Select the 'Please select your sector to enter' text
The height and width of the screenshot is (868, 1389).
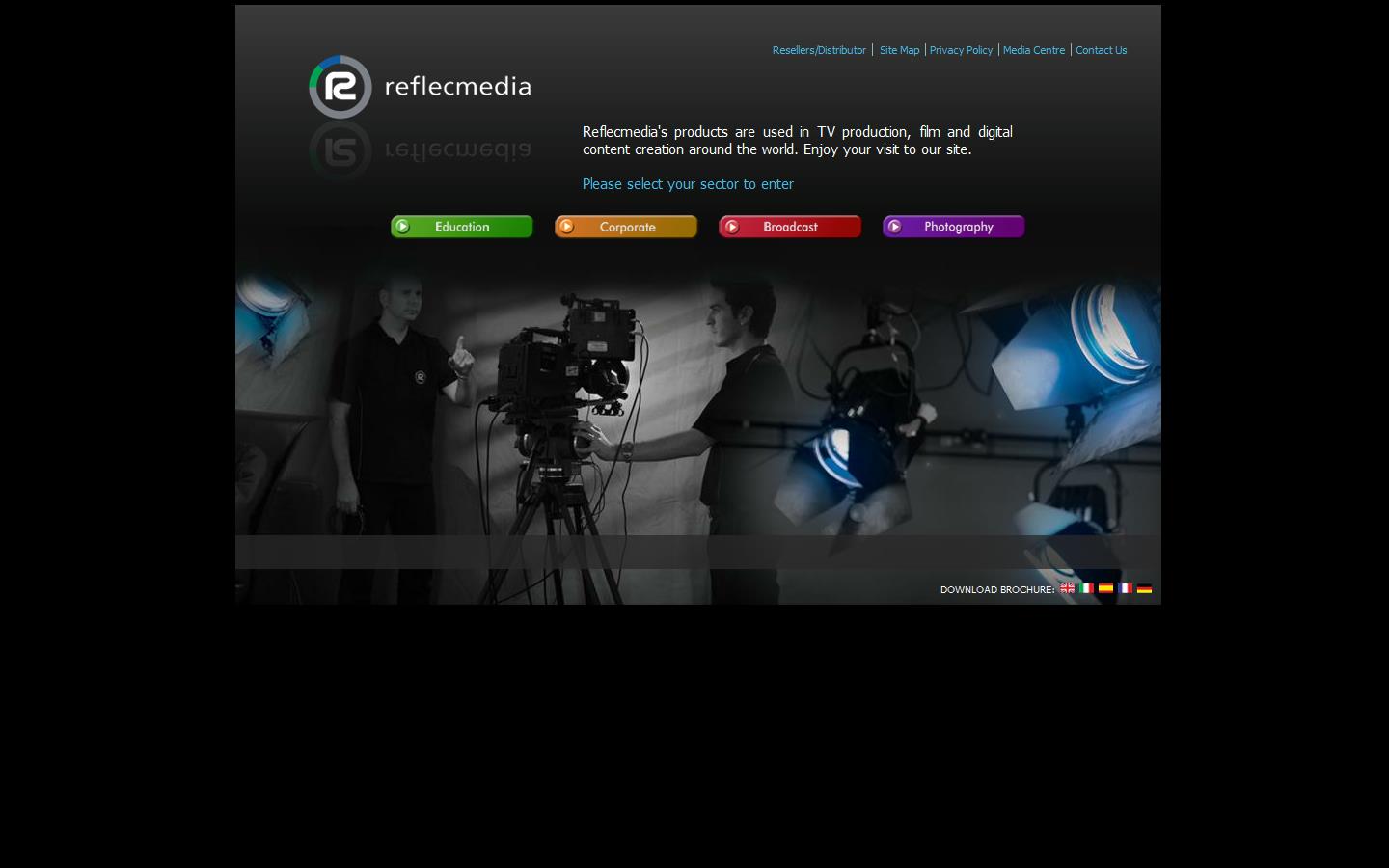pos(688,184)
